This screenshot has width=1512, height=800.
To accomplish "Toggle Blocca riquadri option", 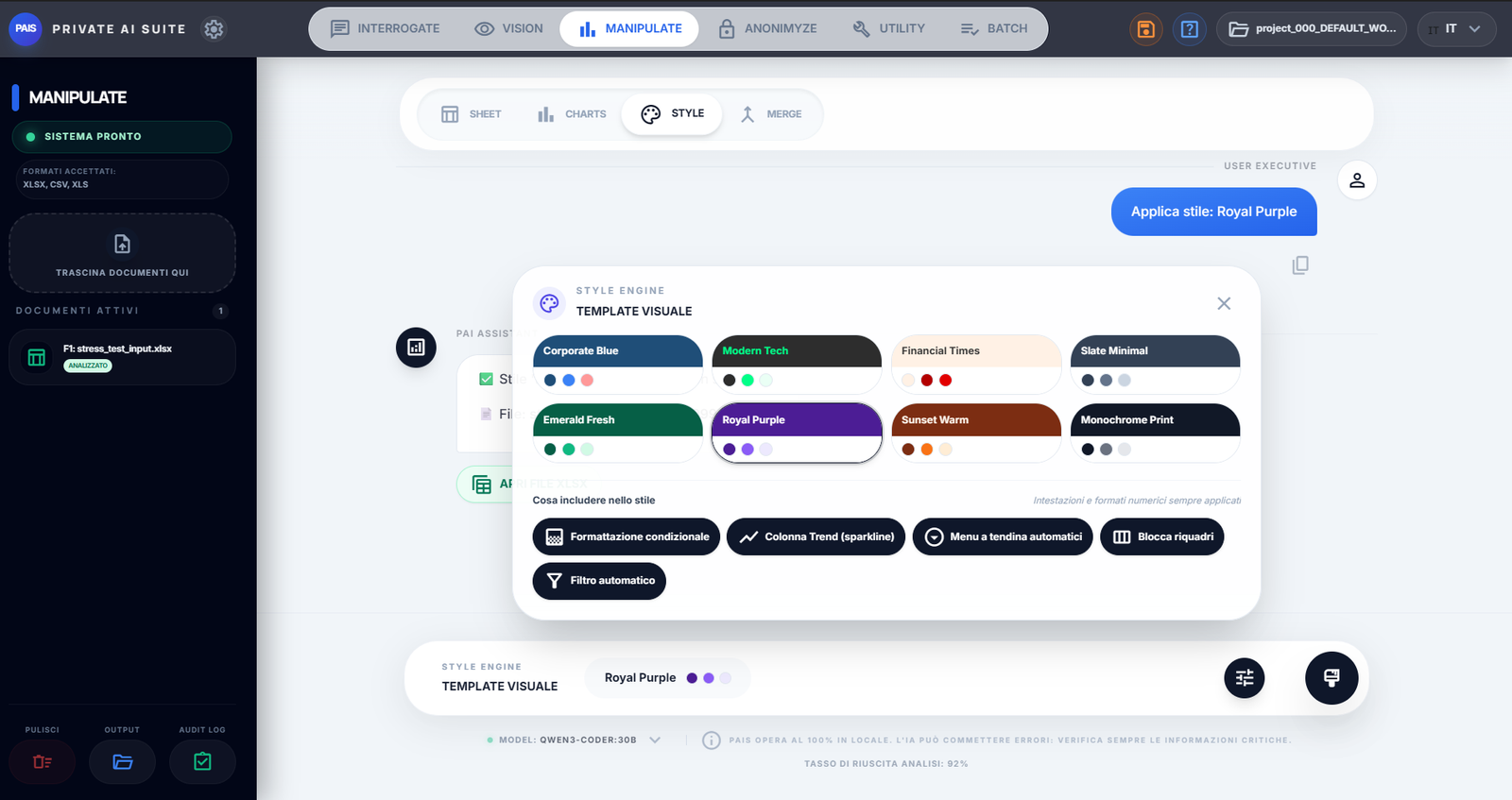I will click(x=1162, y=536).
